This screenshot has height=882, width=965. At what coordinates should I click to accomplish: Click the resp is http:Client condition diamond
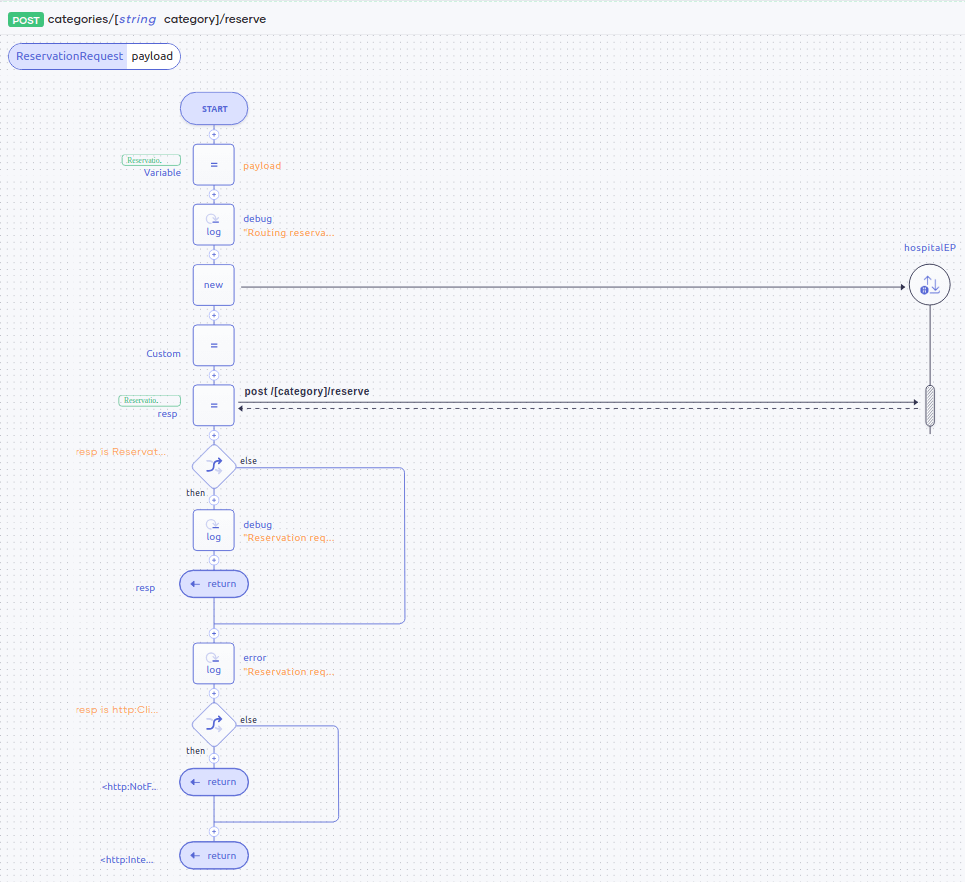click(214, 723)
